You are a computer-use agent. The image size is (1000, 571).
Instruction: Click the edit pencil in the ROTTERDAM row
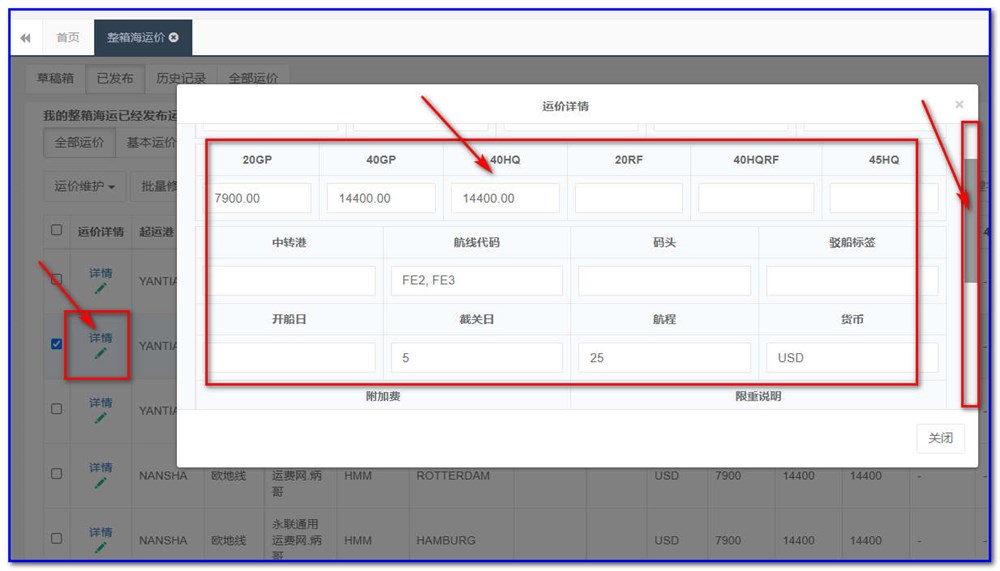[100, 483]
